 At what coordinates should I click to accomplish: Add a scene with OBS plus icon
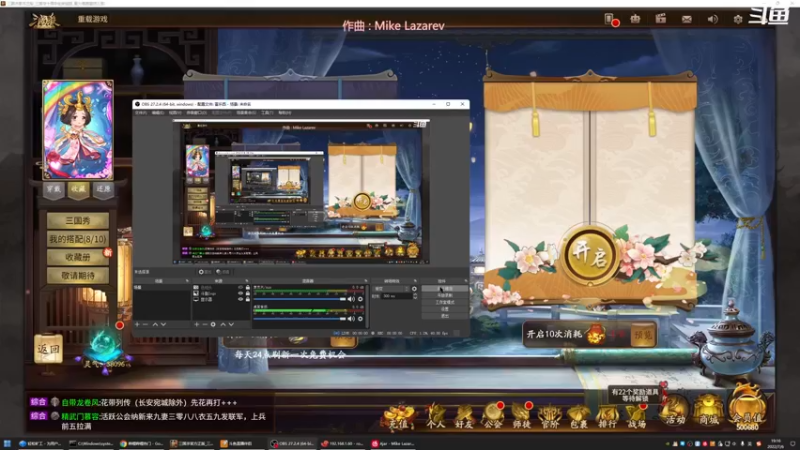coord(137,324)
